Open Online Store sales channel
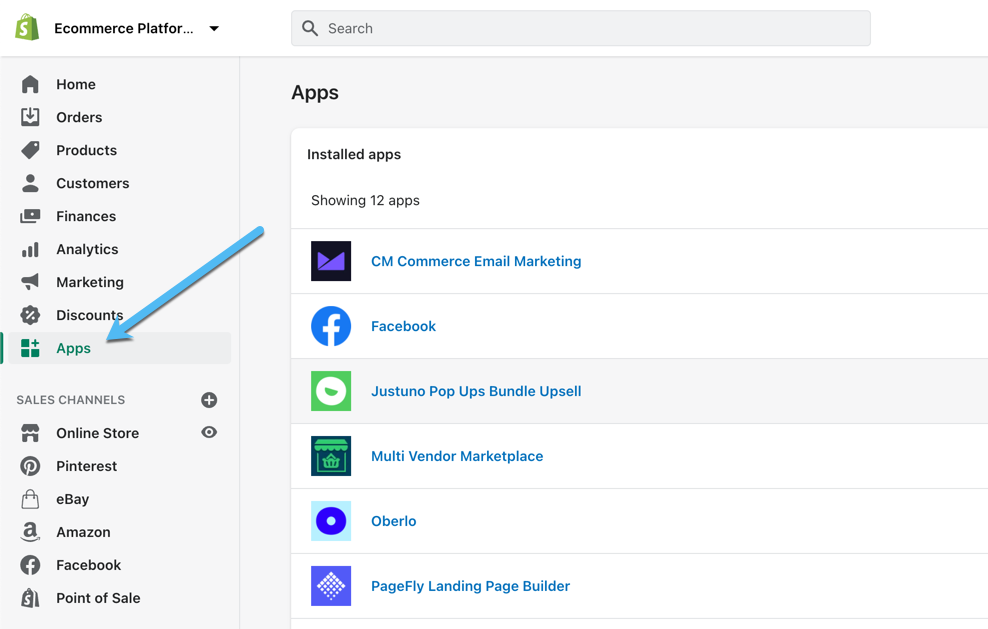Image resolution: width=988 pixels, height=629 pixels. 98,433
